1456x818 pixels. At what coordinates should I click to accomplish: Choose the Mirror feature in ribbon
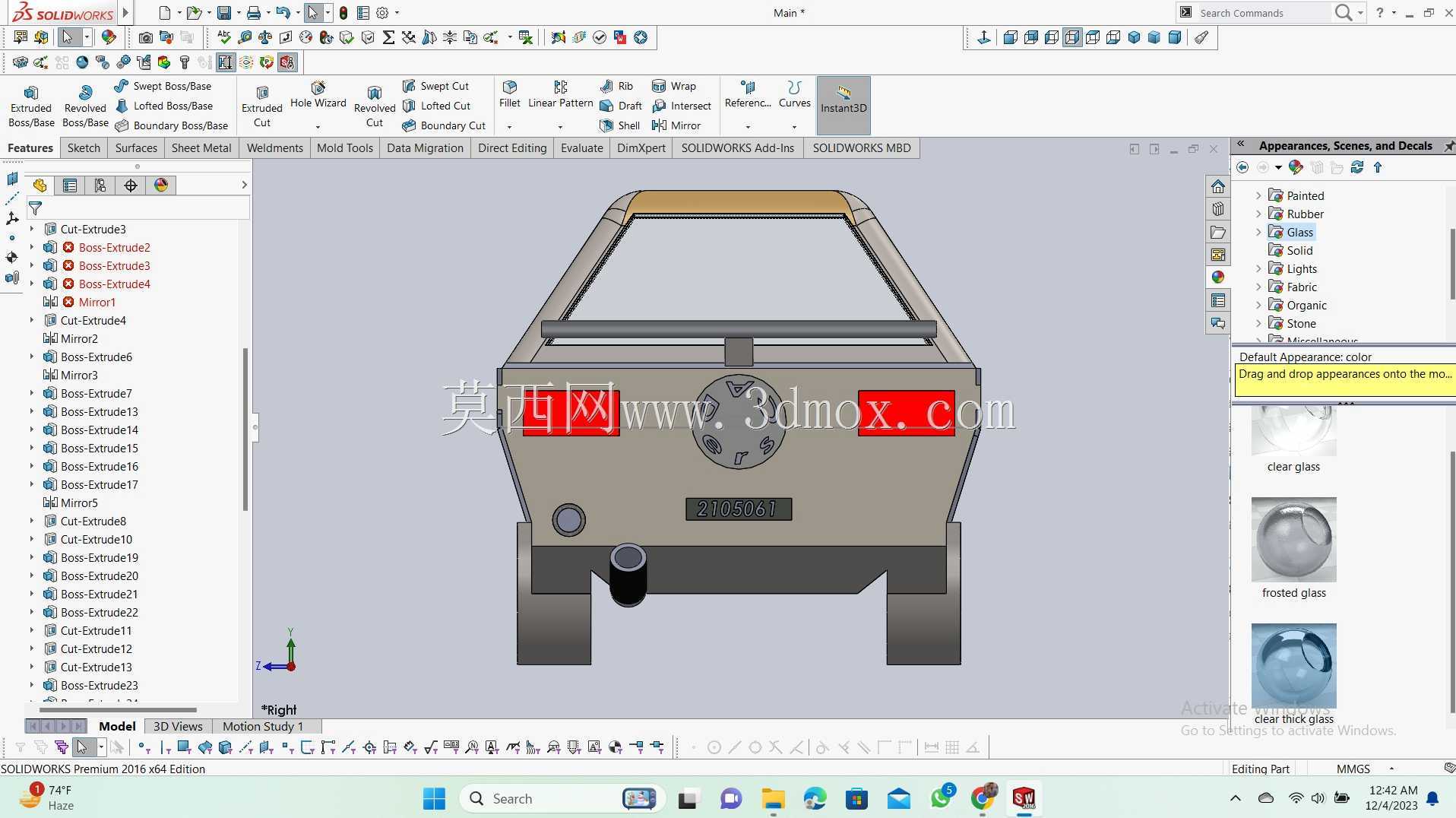[676, 125]
